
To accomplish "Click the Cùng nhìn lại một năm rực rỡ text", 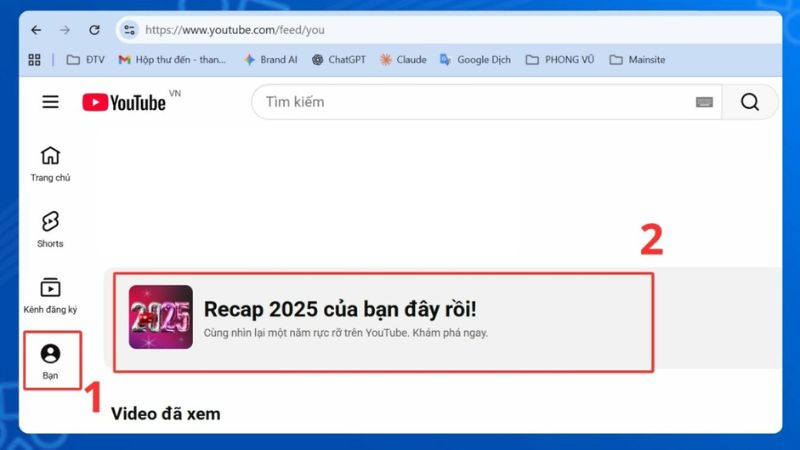I will [x=346, y=333].
